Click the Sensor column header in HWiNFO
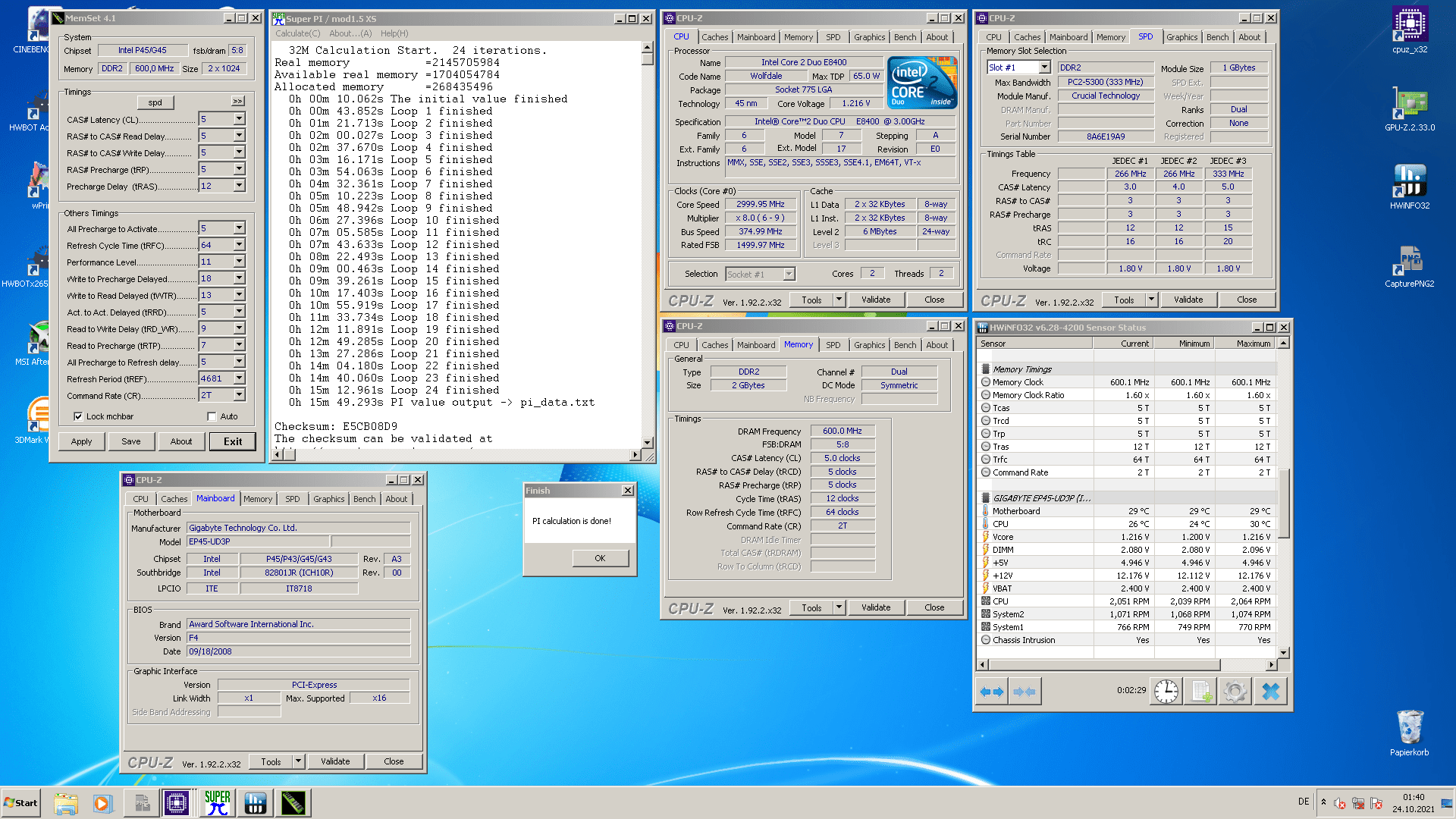The height and width of the screenshot is (819, 1456). click(x=1035, y=344)
